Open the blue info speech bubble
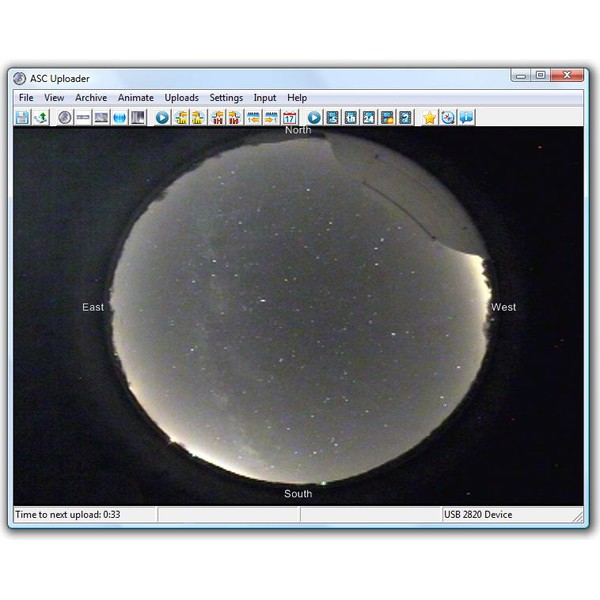Viewport: 600px width, 600px height. pos(466,118)
